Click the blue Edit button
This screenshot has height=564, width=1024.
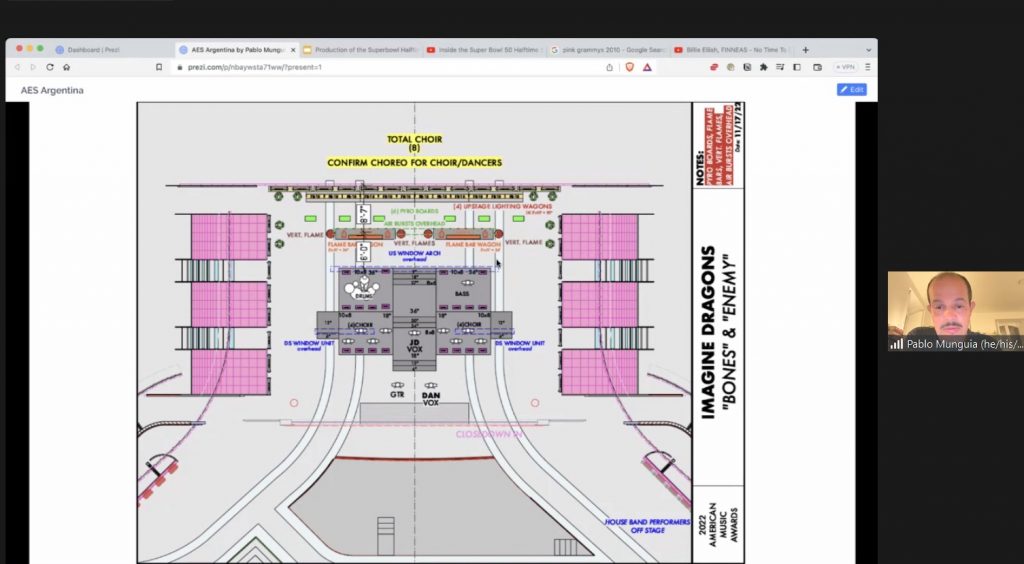click(851, 90)
